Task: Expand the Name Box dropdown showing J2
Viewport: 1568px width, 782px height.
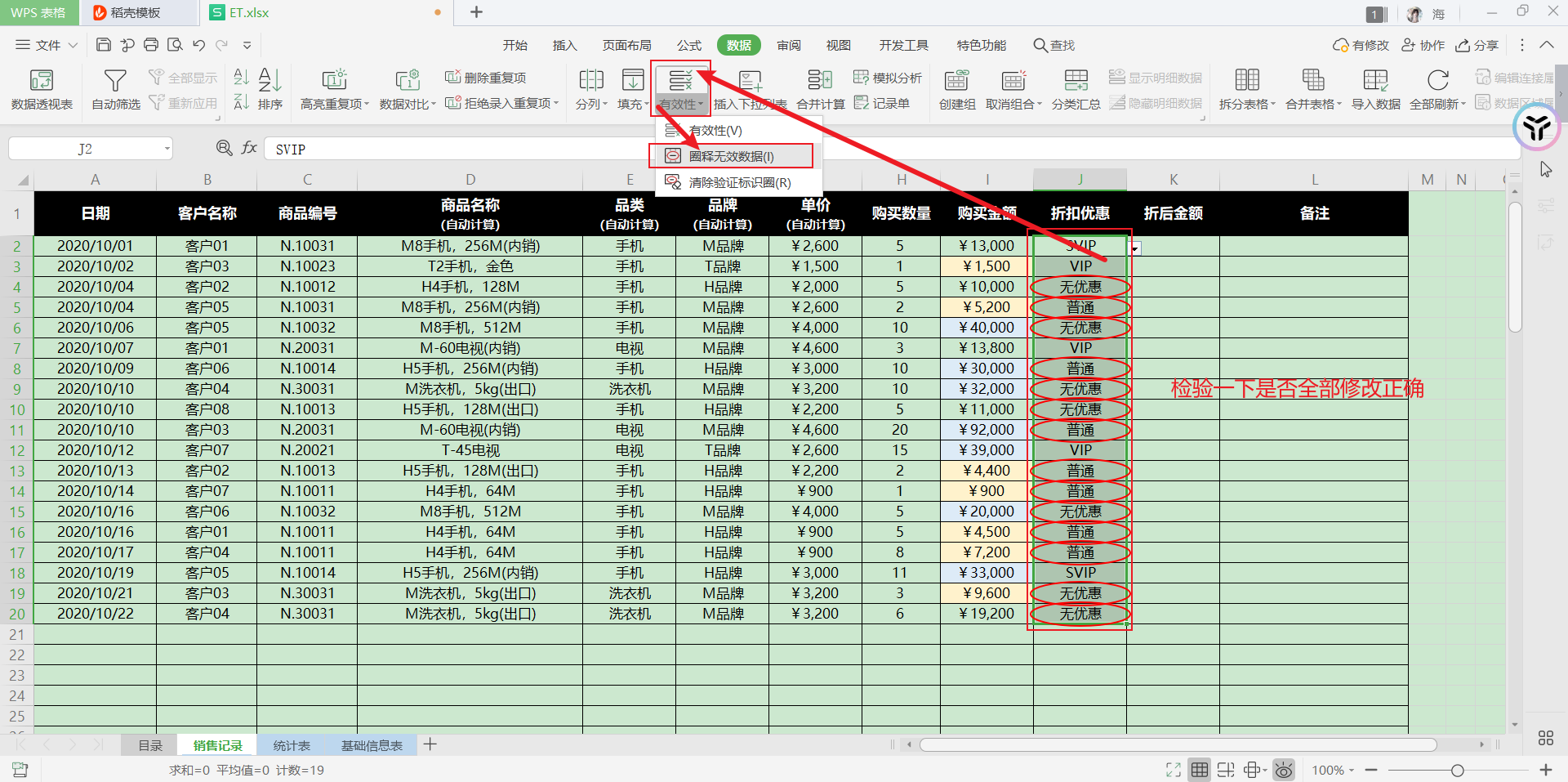Action: pyautogui.click(x=167, y=149)
